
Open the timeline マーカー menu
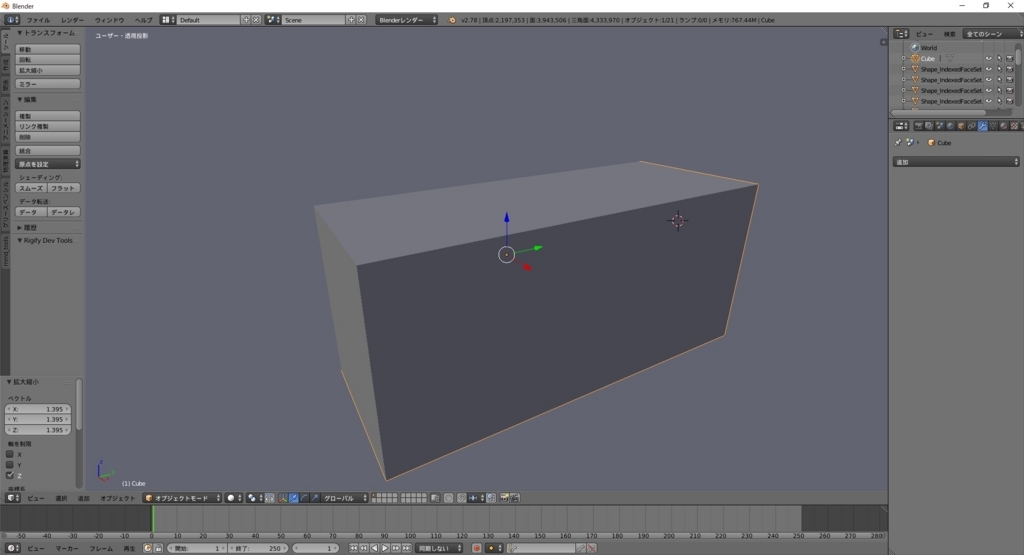point(66,548)
